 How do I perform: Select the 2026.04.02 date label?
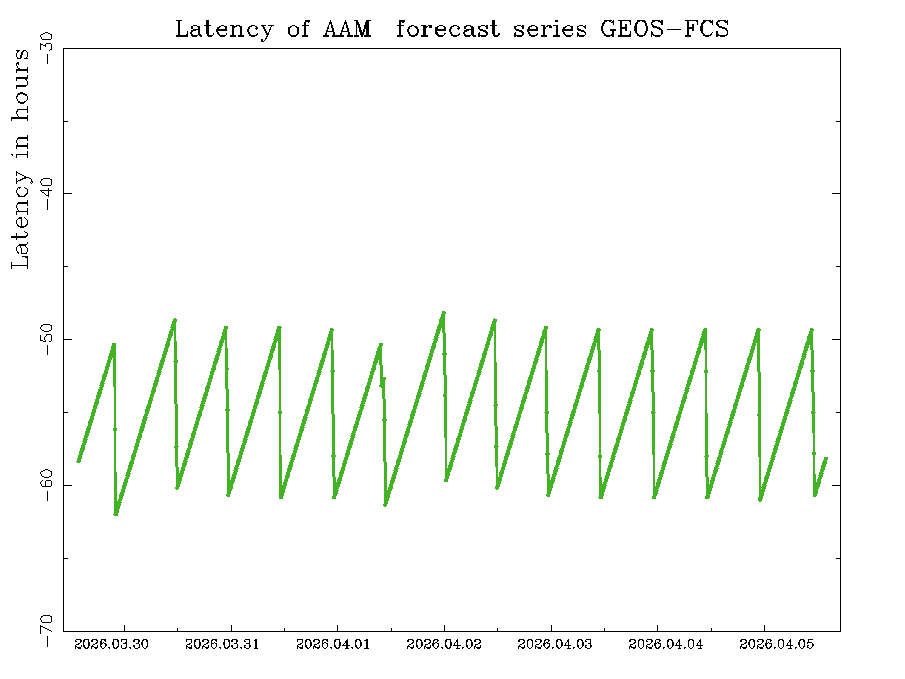(x=444, y=645)
